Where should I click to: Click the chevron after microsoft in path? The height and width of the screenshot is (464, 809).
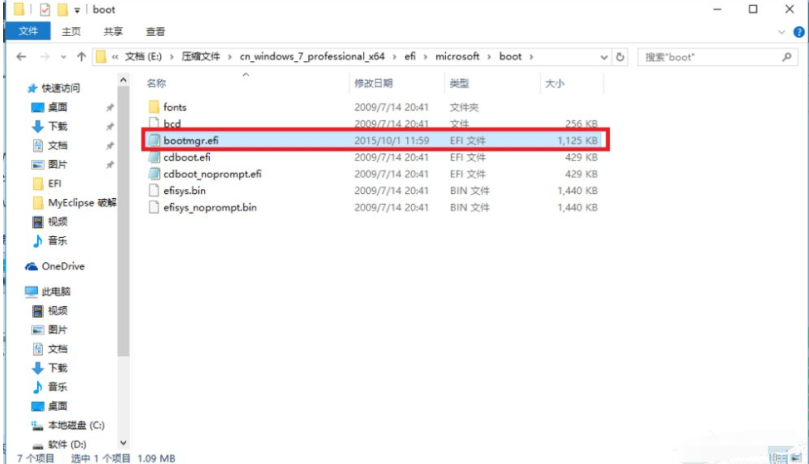[x=489, y=57]
